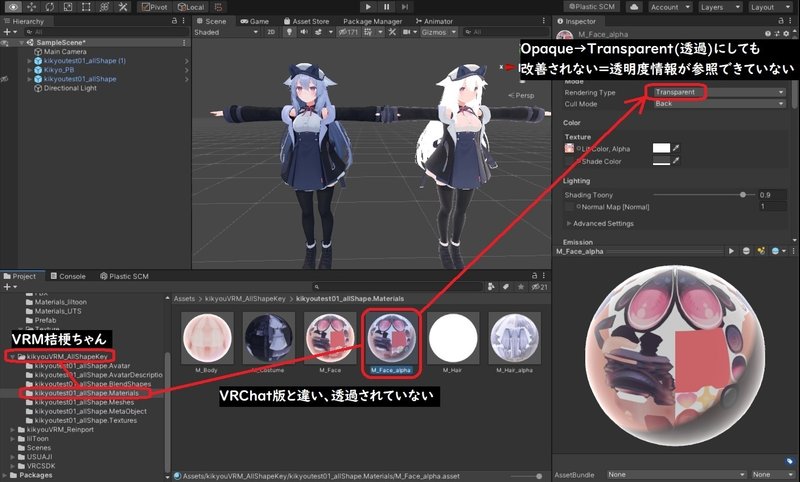Toggle scene effects icon
The width and height of the screenshot is (800, 482).
[x=318, y=32]
